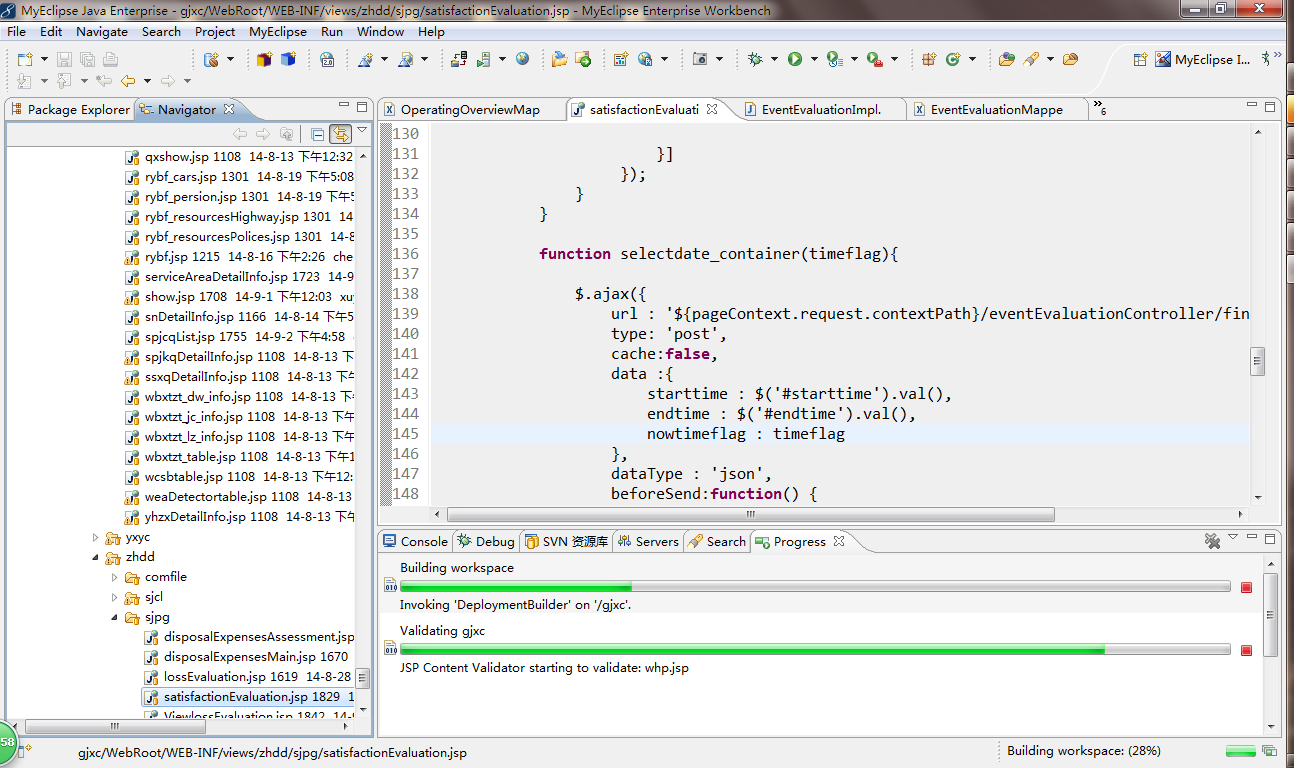
Task: Expand the yxyc folder
Action: click(x=95, y=537)
